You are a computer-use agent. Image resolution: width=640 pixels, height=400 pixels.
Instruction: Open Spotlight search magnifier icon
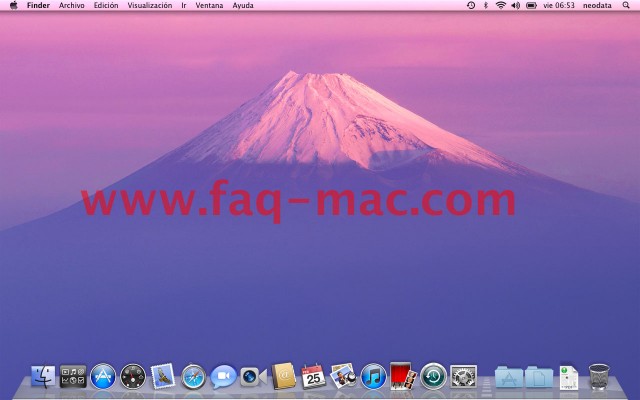click(626, 5)
